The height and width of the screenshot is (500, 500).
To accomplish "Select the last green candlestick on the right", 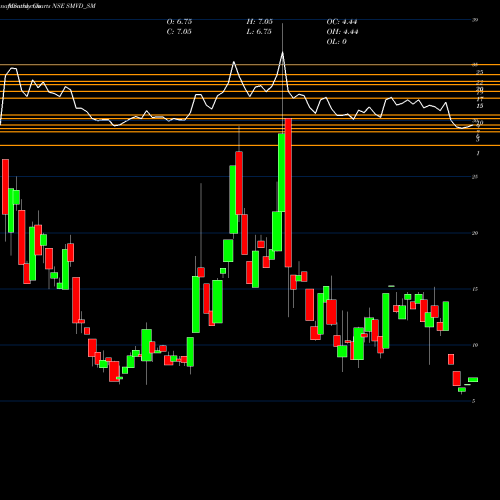I will coord(473,380).
